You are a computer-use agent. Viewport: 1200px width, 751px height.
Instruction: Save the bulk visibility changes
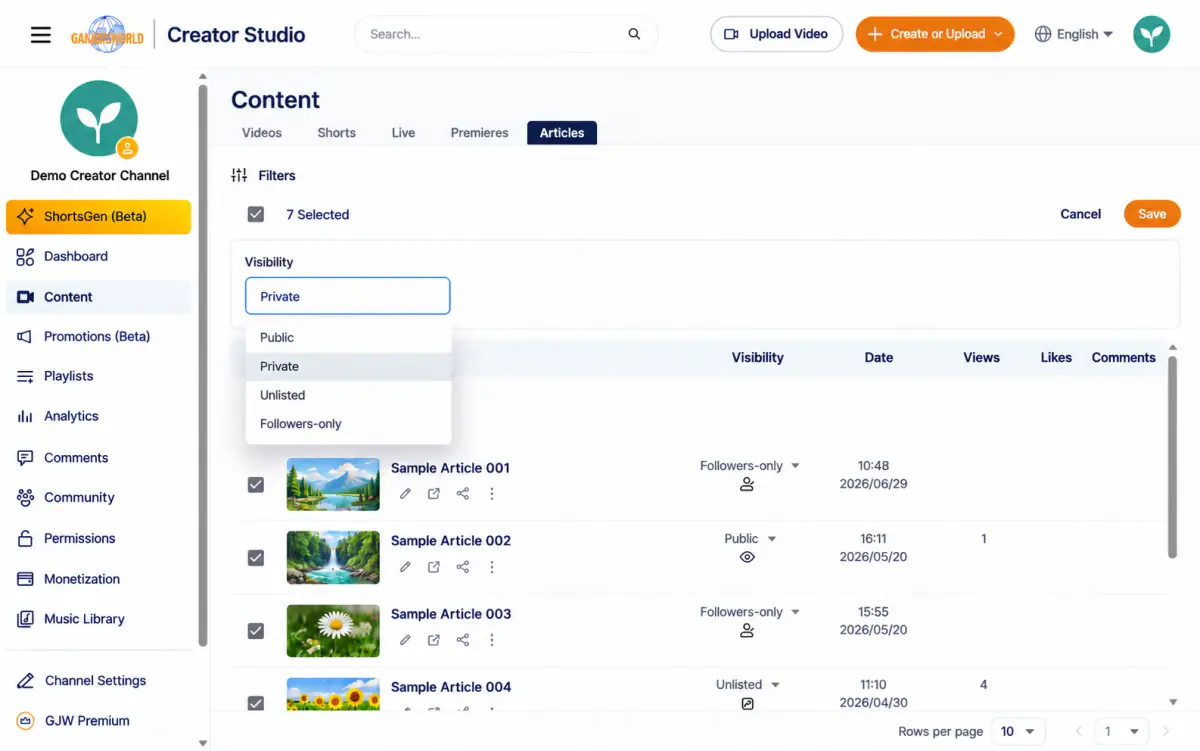tap(1152, 214)
